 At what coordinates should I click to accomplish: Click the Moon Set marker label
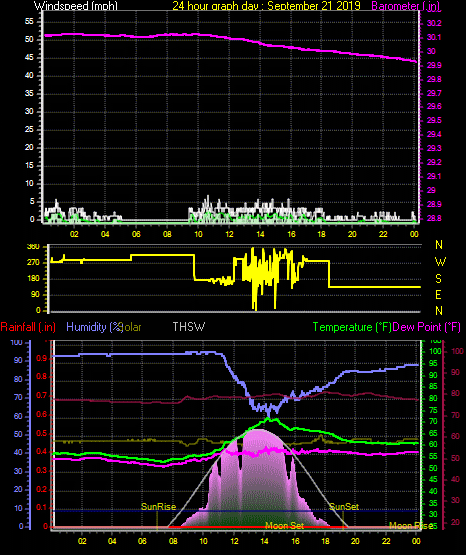pyautogui.click(x=284, y=526)
